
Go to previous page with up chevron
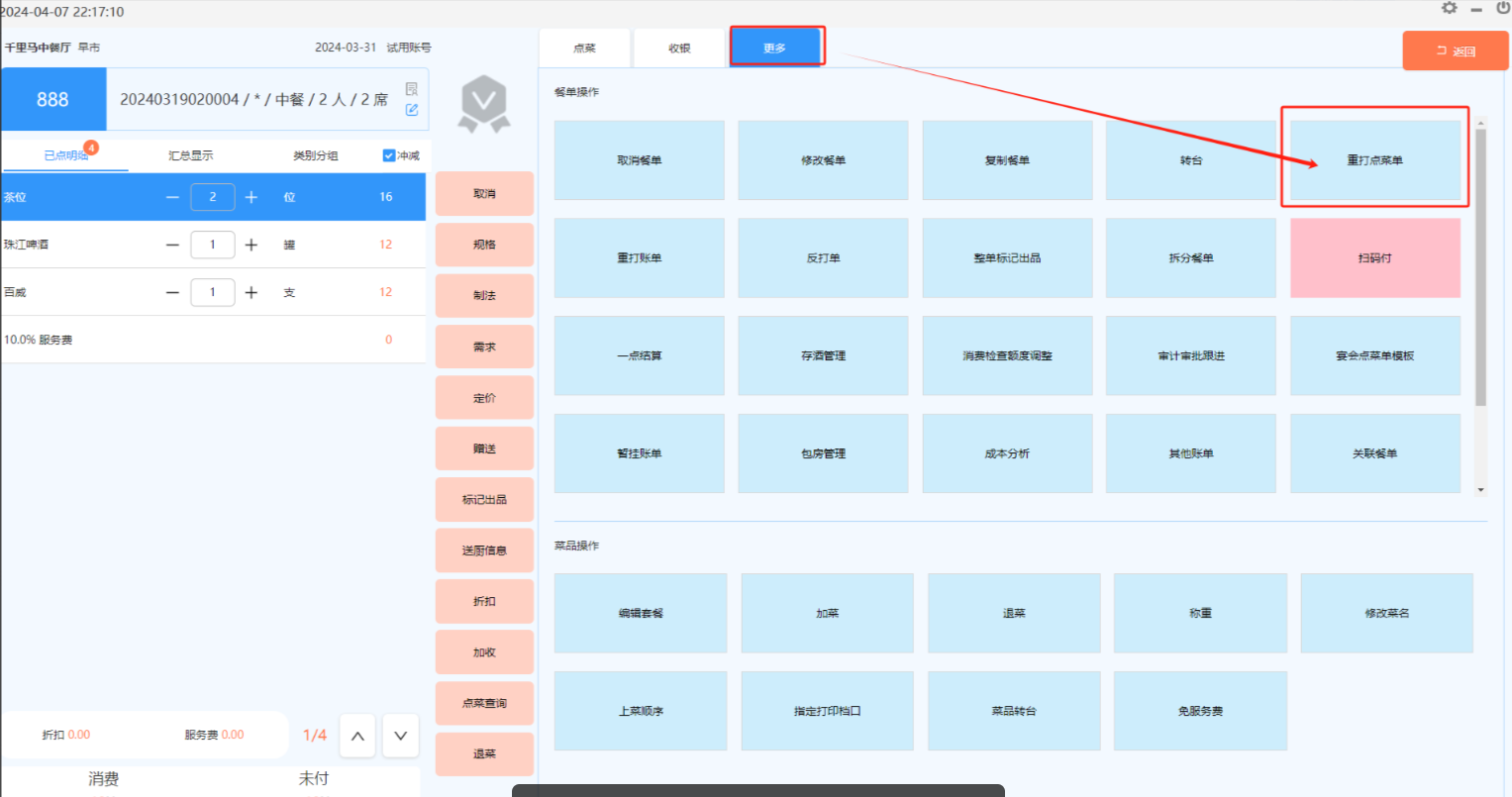[x=357, y=736]
